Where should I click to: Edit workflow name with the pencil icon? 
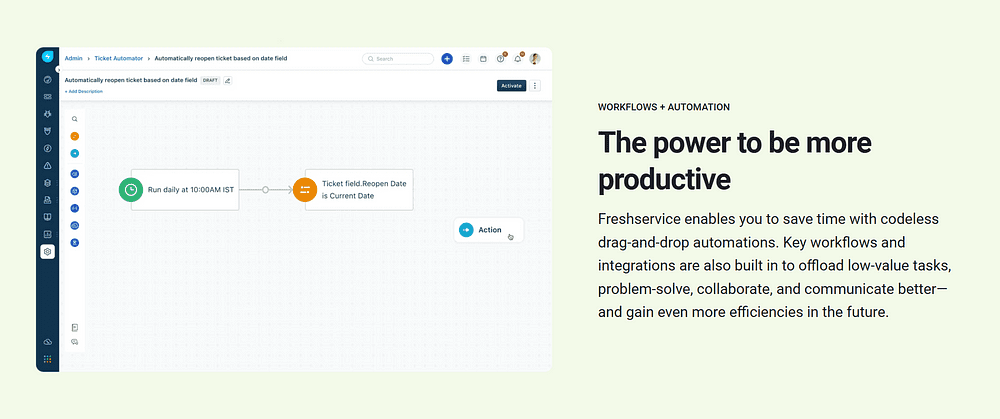click(228, 80)
